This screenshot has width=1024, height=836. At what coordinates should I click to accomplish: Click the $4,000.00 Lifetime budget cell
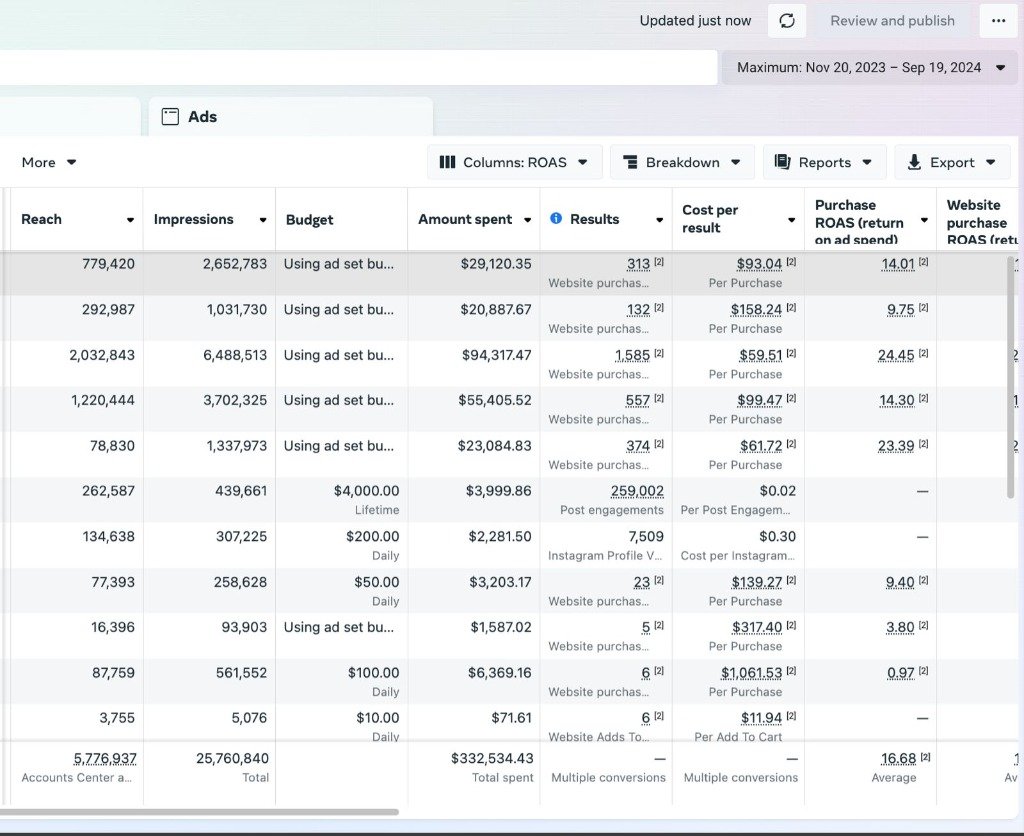pyautogui.click(x=366, y=491)
